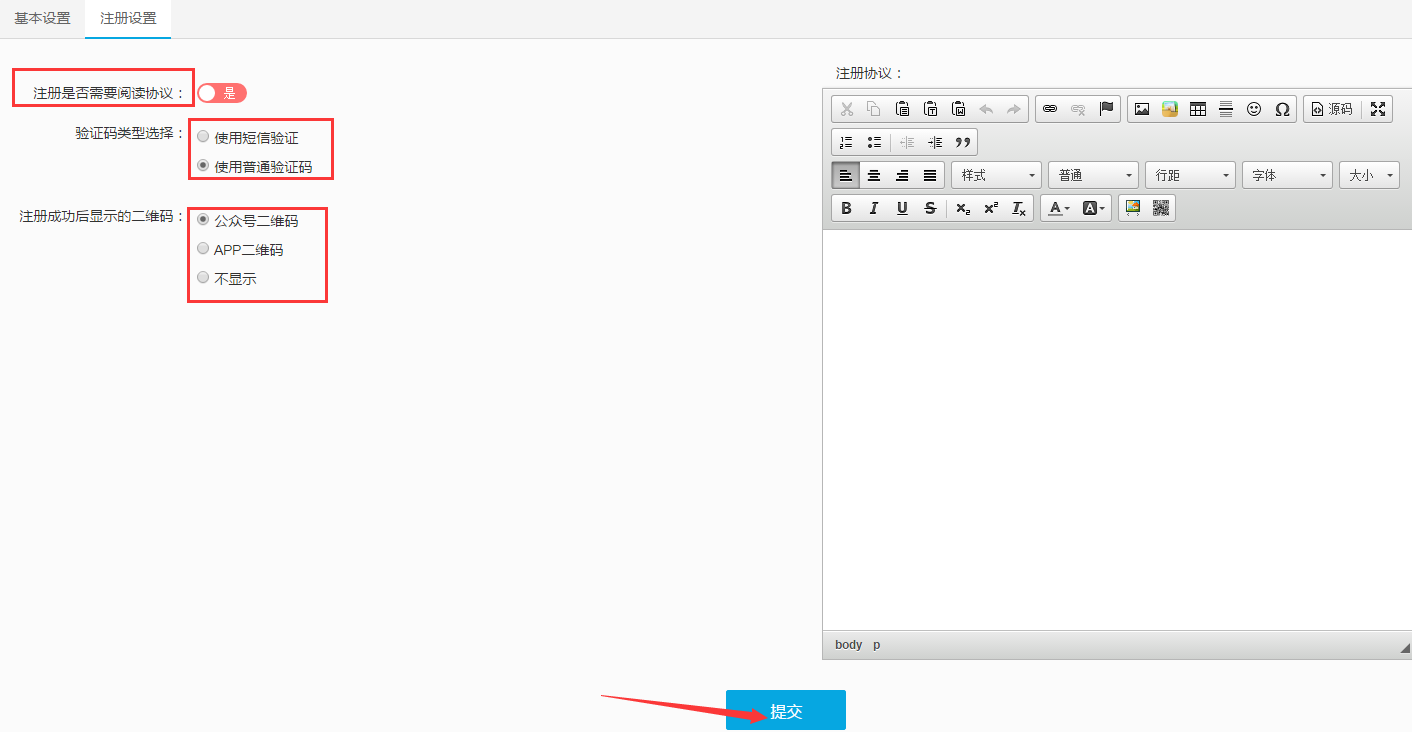The height and width of the screenshot is (732, 1412).
Task: Open the 行距 line spacing dropdown
Action: (1190, 175)
